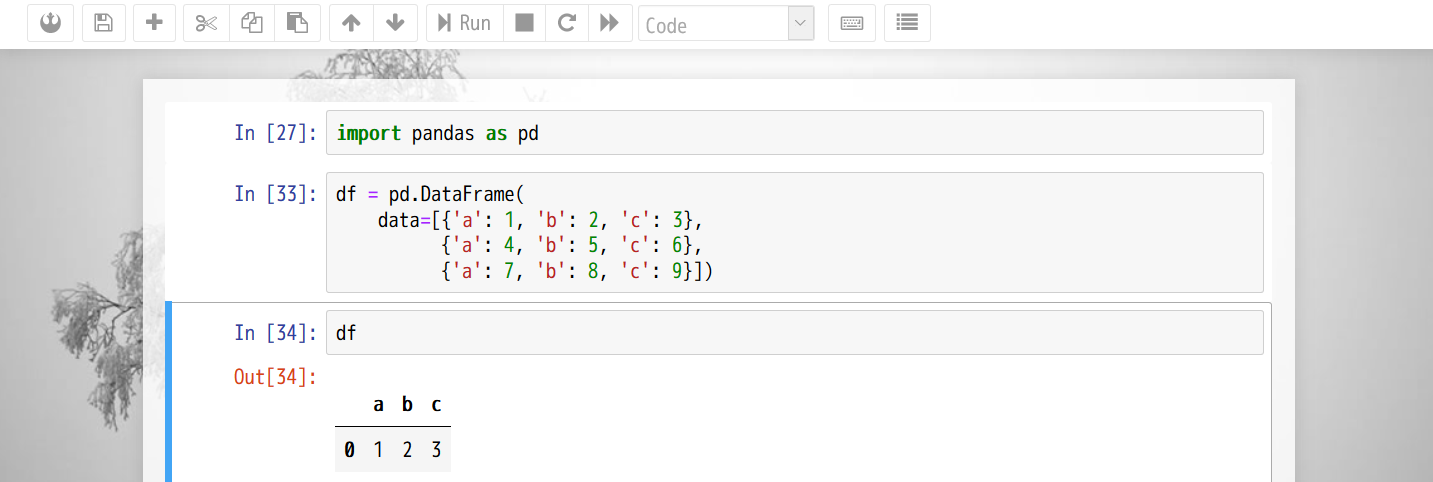Restart the kernel with circular arrow

(x=567, y=23)
